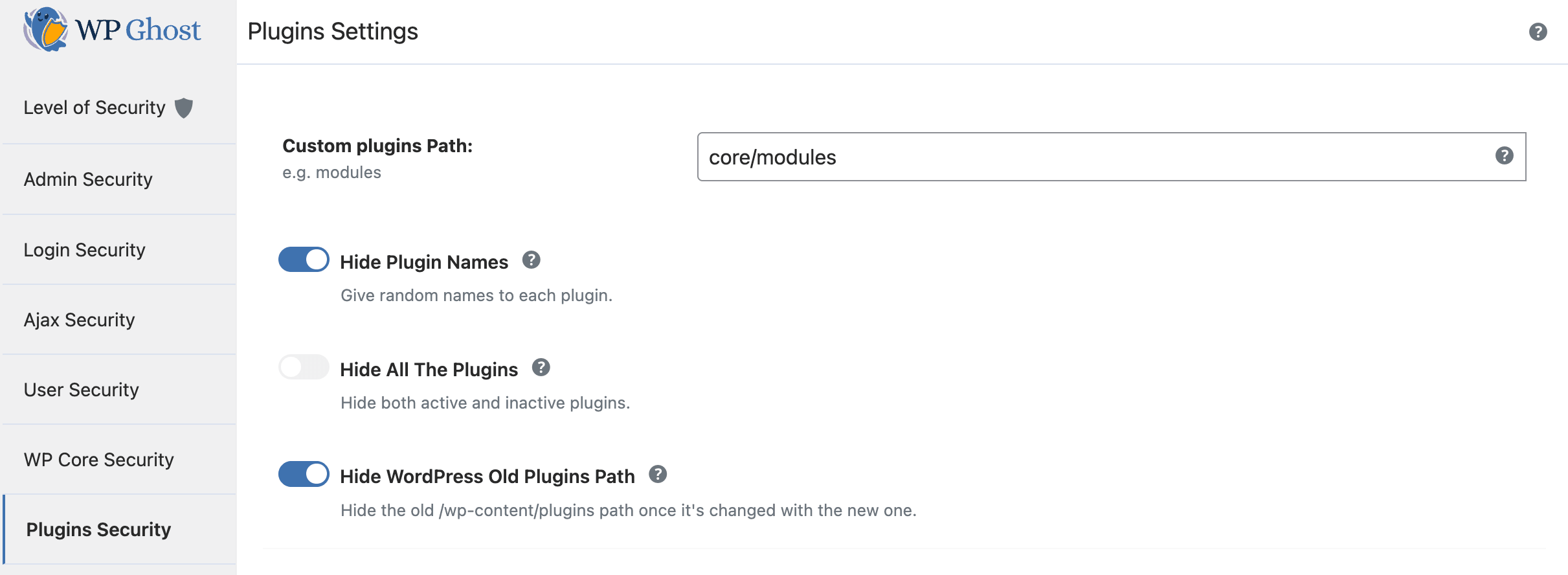Click the help icon in the Custom plugins Path field
The width and height of the screenshot is (1568, 575).
coord(1505,155)
